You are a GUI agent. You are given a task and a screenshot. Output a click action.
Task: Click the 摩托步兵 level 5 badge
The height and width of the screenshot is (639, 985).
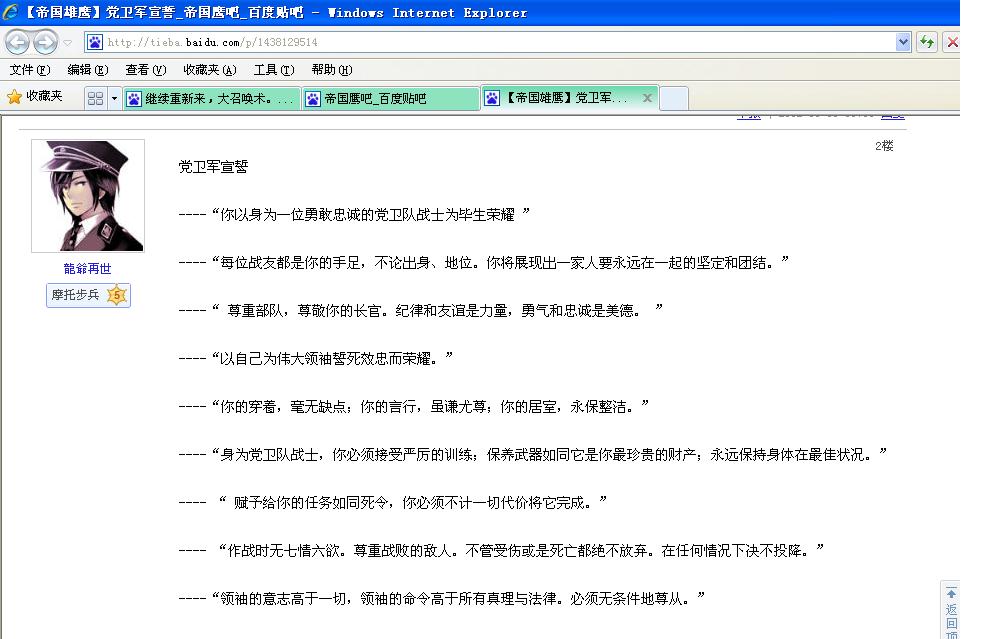click(x=88, y=295)
